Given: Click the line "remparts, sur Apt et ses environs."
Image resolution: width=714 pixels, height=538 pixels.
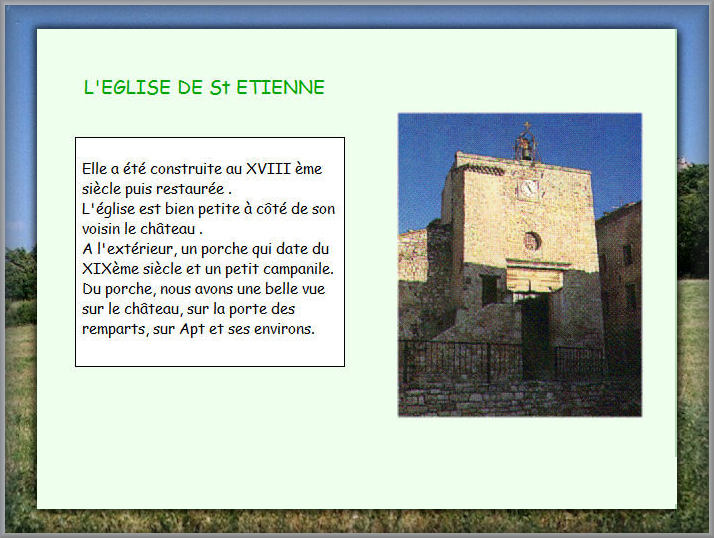Looking at the screenshot, I should [199, 329].
